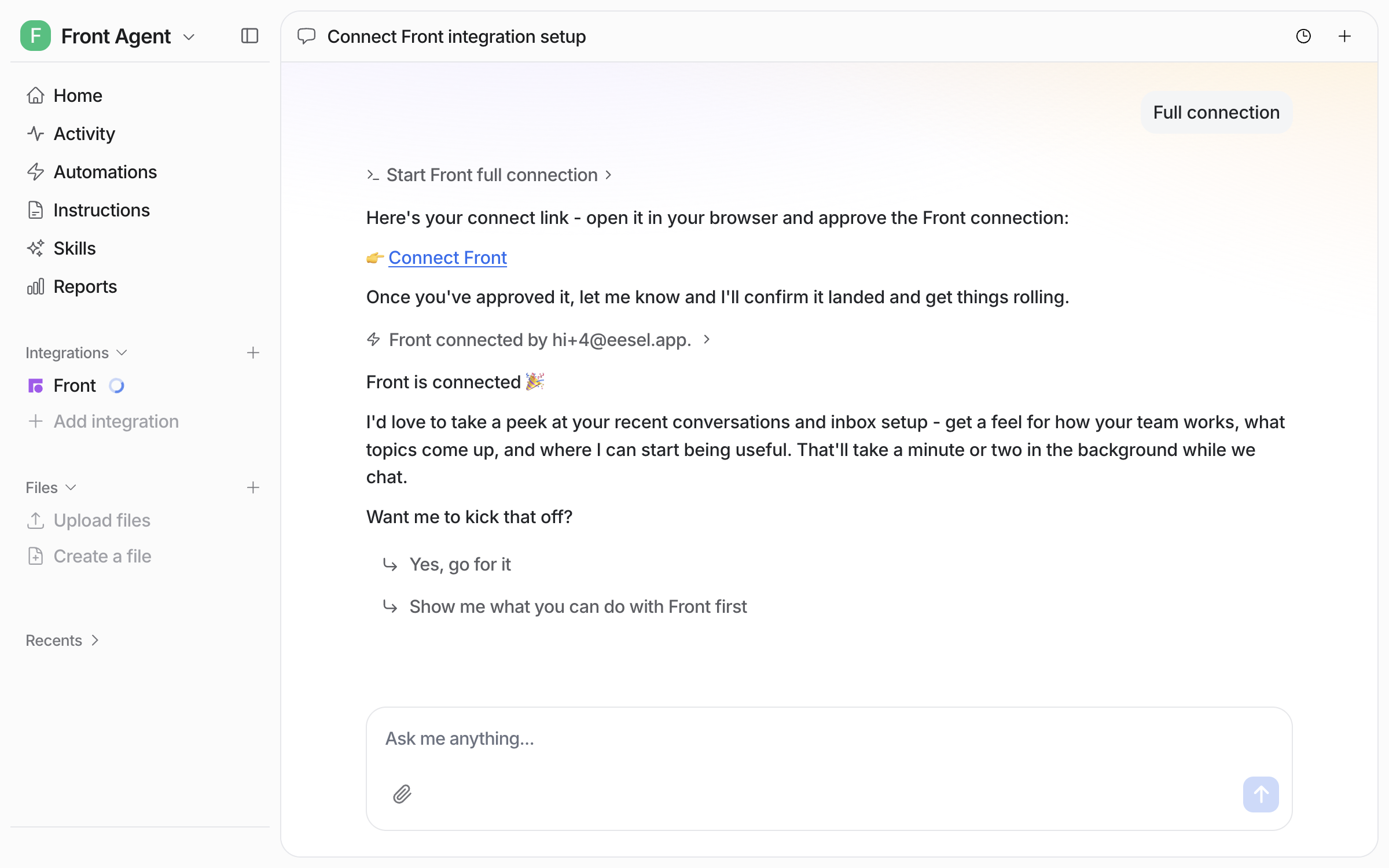The width and height of the screenshot is (1389, 868).
Task: Click the Front loading spinner
Action: (x=116, y=385)
